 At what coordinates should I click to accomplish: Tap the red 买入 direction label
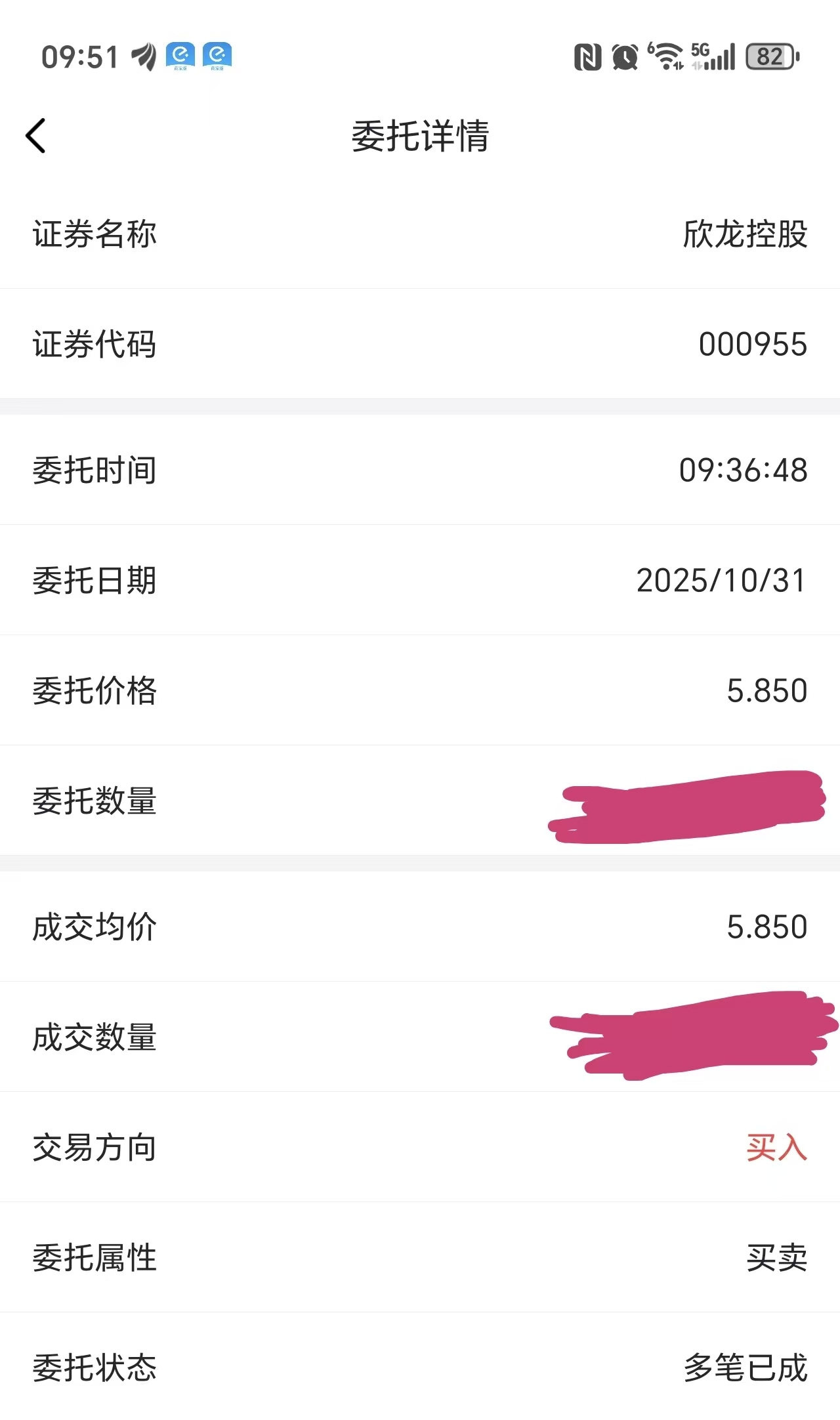tap(776, 1147)
